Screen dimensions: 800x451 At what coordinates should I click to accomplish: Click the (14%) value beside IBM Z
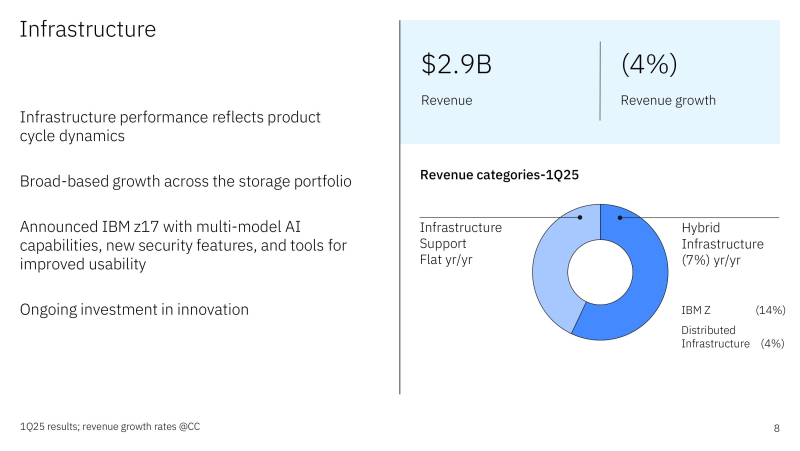pos(770,311)
